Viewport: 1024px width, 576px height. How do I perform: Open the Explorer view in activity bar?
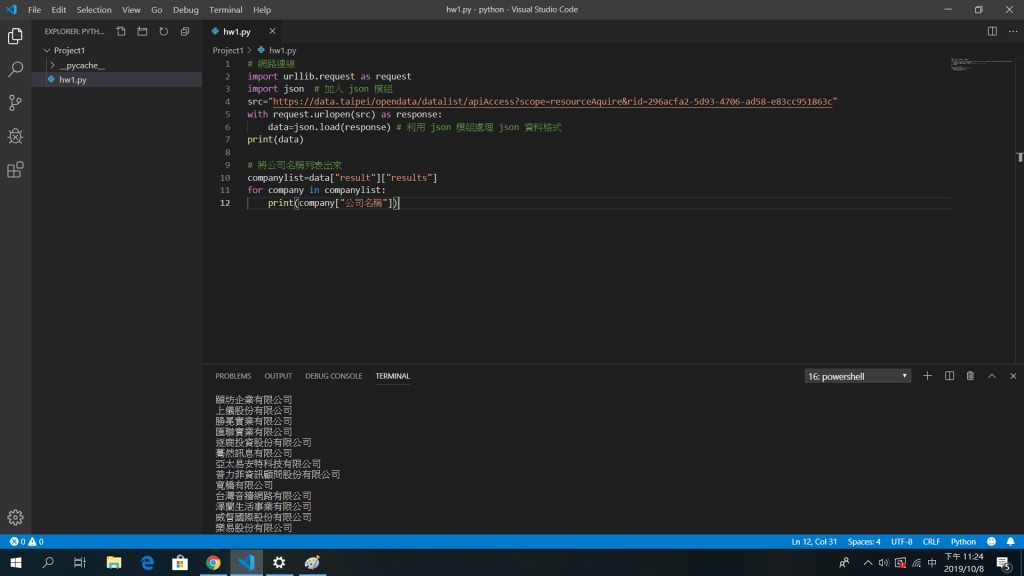[15, 36]
